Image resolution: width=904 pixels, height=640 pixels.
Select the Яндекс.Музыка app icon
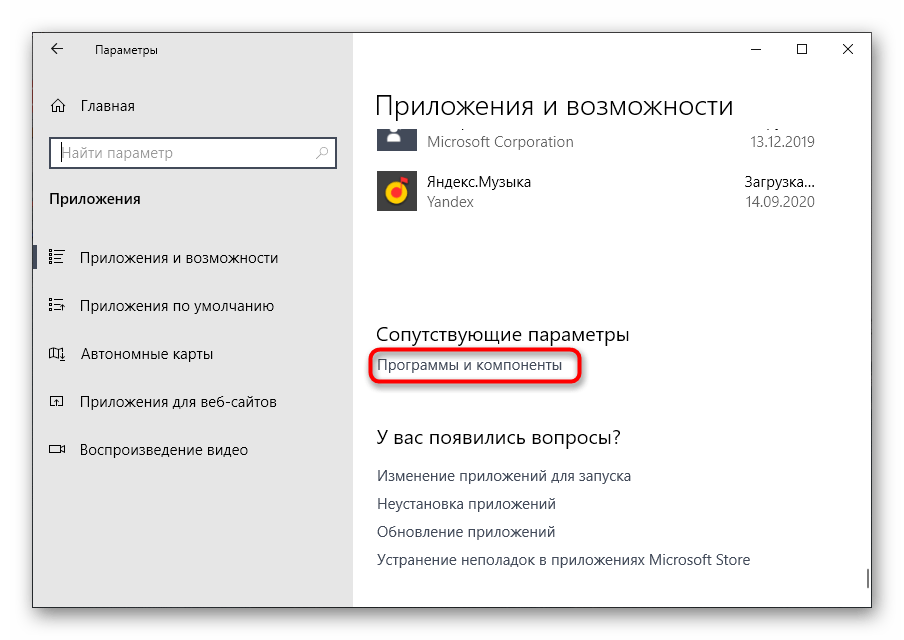pyautogui.click(x=396, y=191)
